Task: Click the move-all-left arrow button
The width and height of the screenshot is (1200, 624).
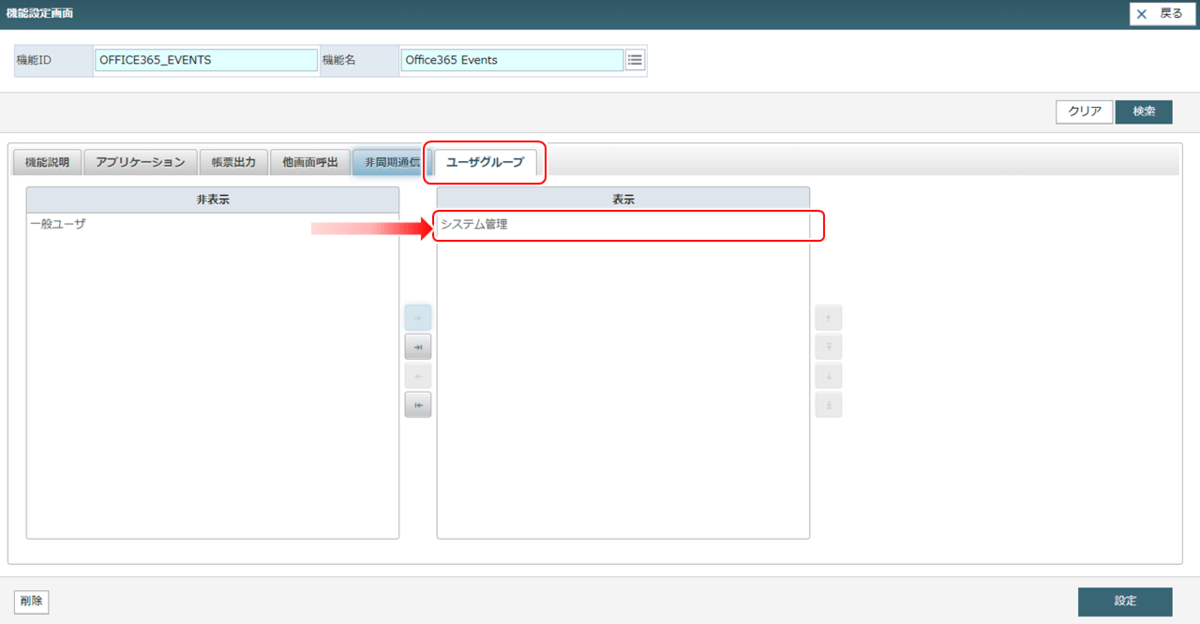Action: pyautogui.click(x=417, y=405)
